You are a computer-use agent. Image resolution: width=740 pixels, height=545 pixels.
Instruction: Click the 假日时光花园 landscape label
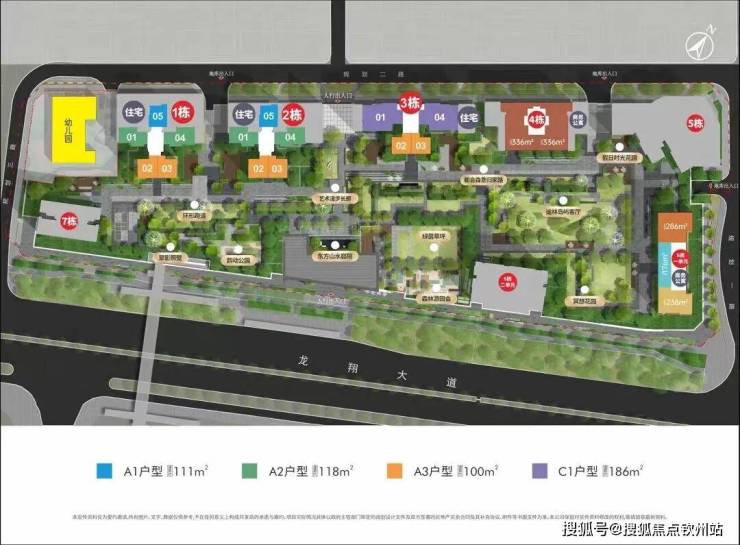[x=619, y=158]
